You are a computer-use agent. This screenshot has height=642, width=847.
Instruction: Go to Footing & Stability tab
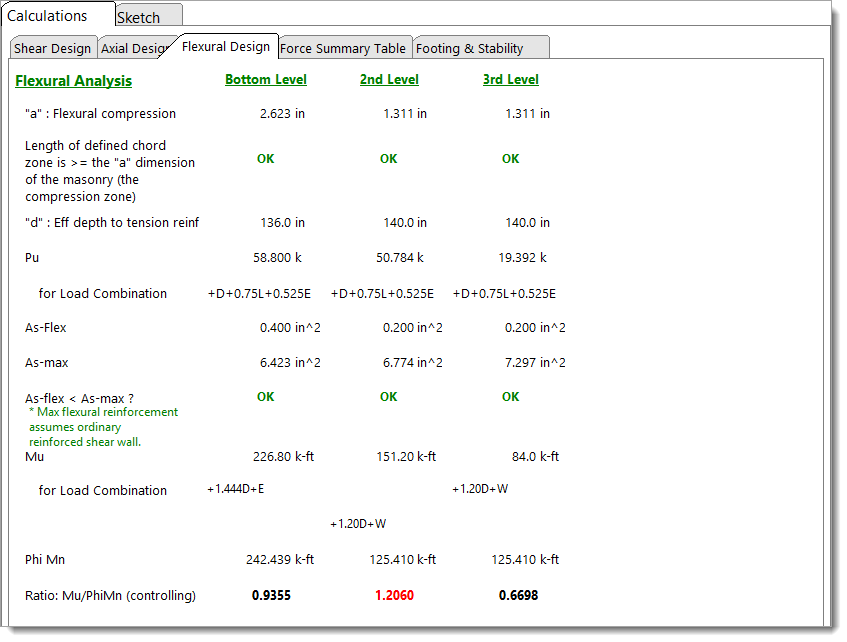point(469,48)
